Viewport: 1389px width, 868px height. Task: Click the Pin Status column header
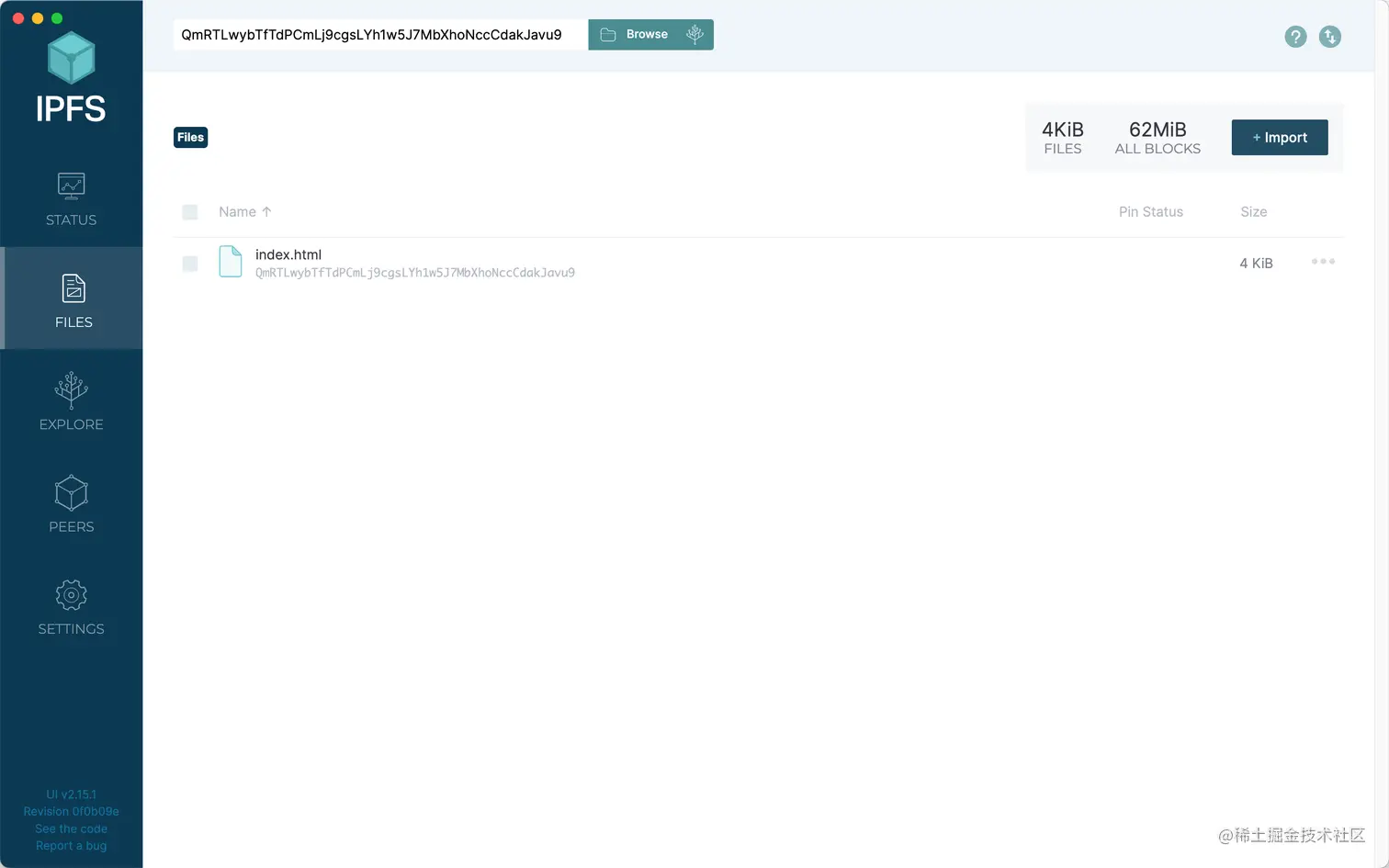point(1151,212)
